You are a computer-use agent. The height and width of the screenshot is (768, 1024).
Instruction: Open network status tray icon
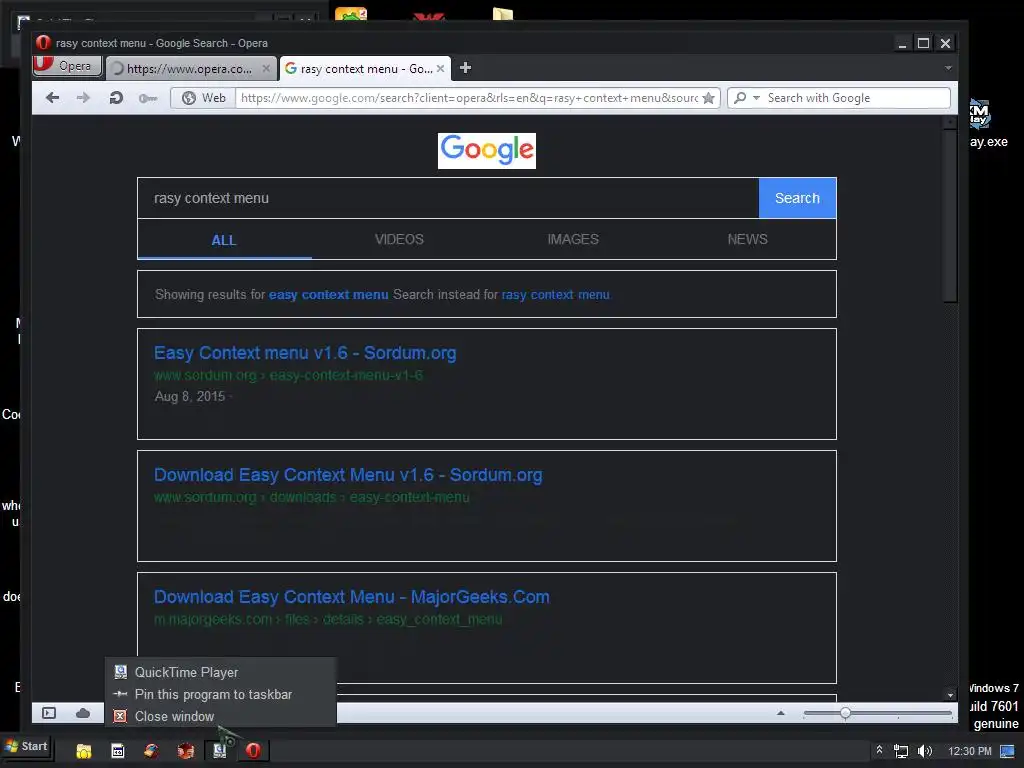901,751
